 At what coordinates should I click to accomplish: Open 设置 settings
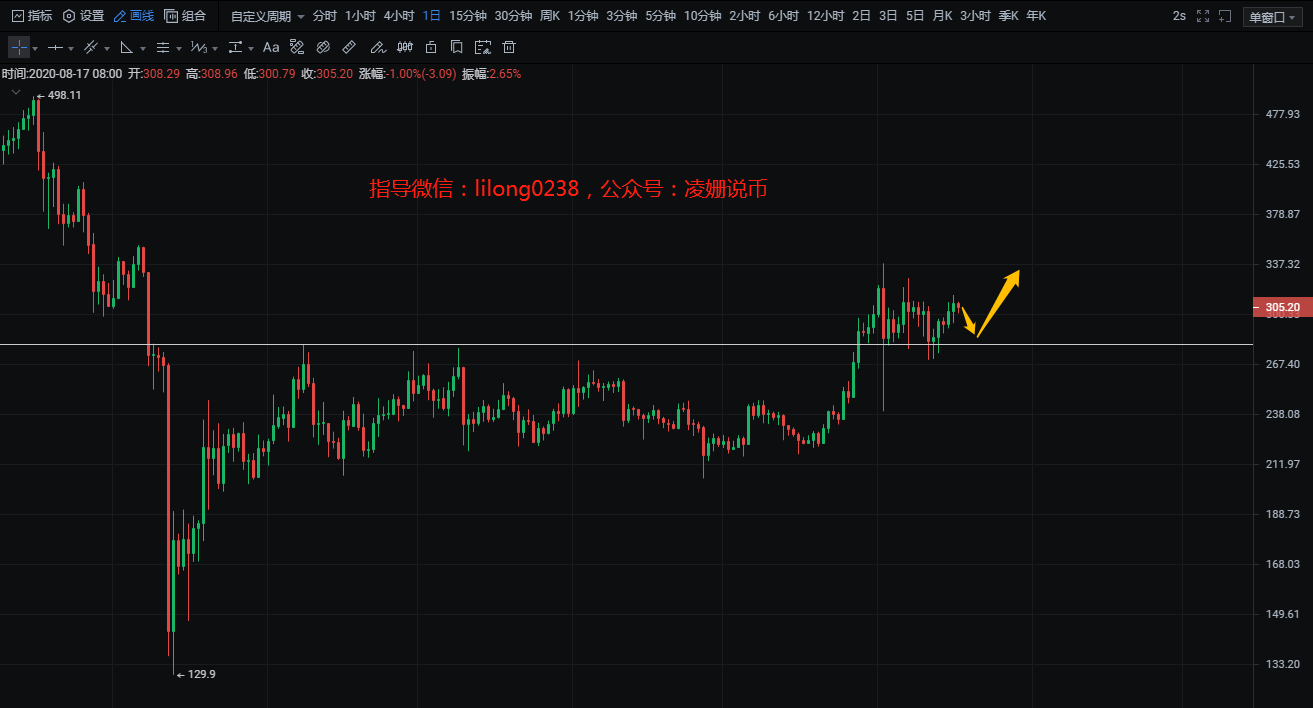point(83,16)
